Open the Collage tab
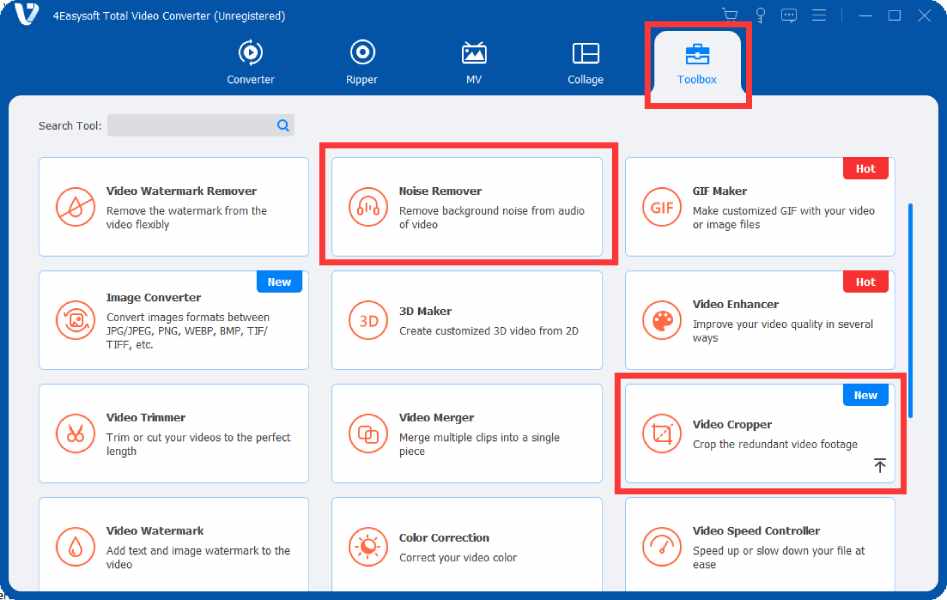947x600 pixels. (x=585, y=62)
